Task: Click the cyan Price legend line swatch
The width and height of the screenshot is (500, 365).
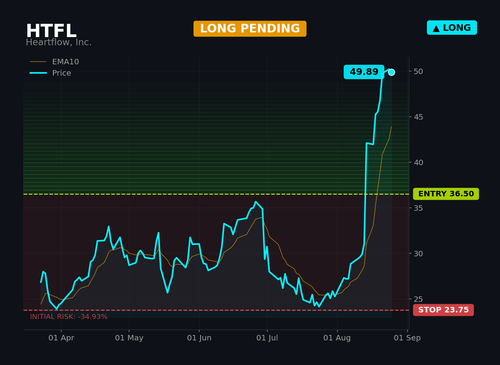Action: [38, 73]
